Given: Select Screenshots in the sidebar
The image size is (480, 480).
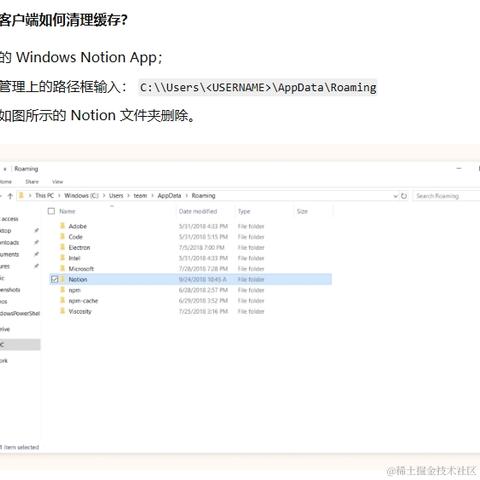Looking at the screenshot, I should [10, 290].
